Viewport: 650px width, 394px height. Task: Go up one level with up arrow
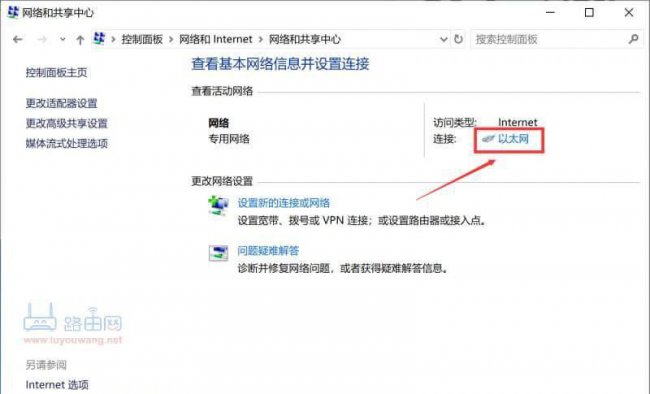coord(80,39)
